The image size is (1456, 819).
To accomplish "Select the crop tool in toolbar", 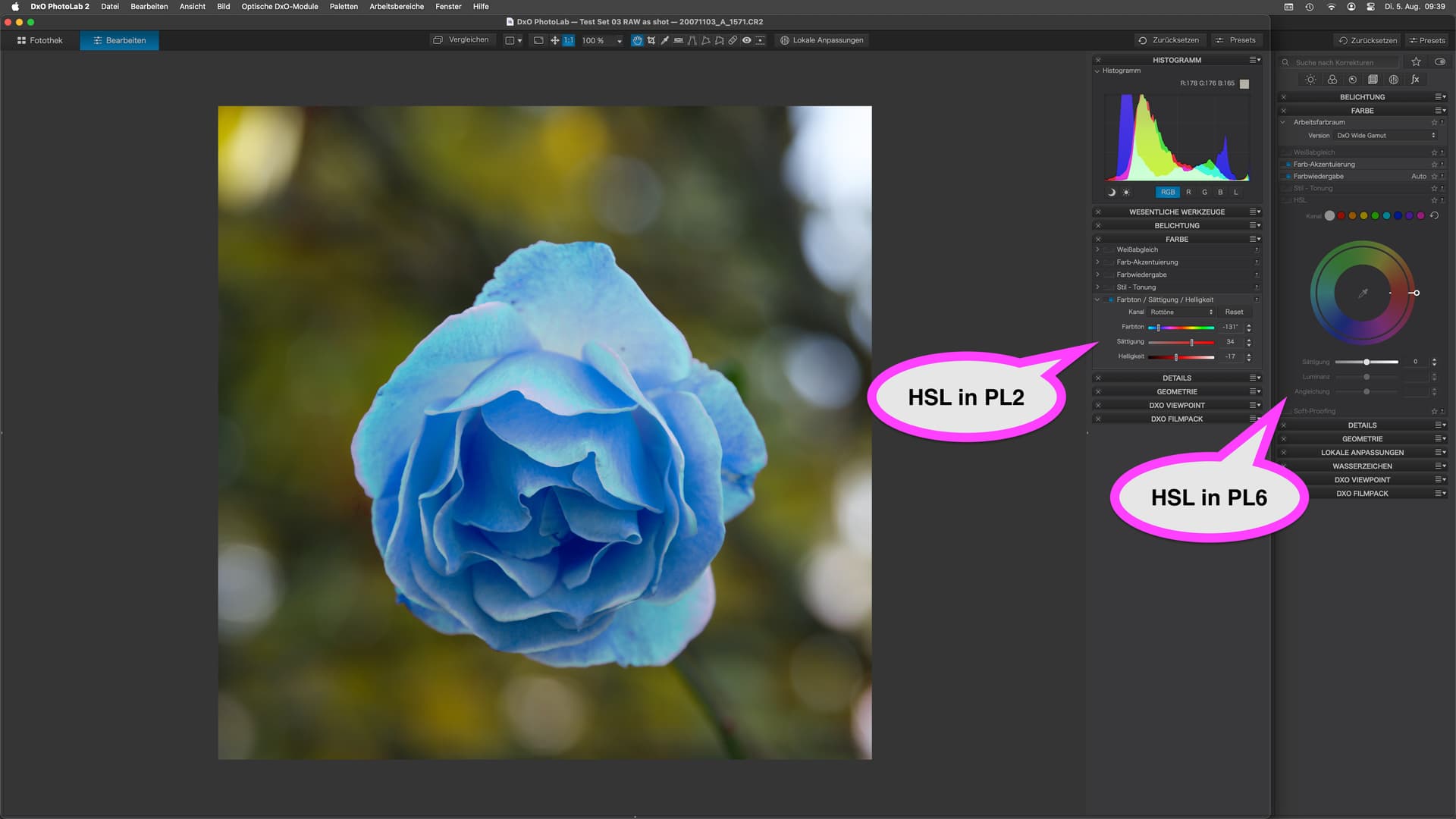I will (651, 40).
